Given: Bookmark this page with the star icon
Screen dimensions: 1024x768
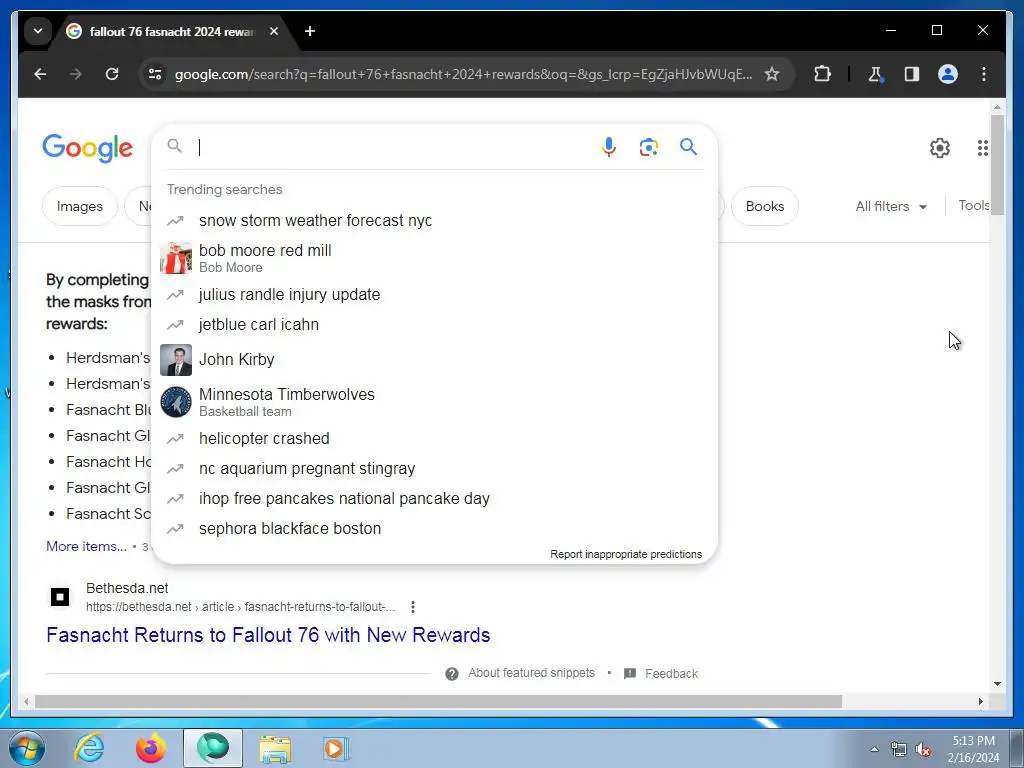Looking at the screenshot, I should tap(772, 74).
